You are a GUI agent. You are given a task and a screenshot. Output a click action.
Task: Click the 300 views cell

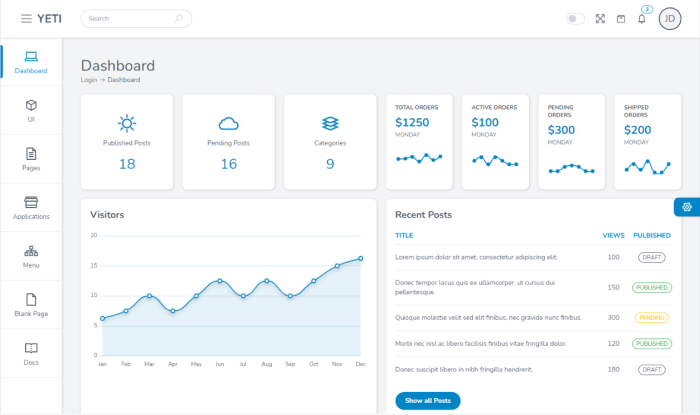pyautogui.click(x=613, y=318)
